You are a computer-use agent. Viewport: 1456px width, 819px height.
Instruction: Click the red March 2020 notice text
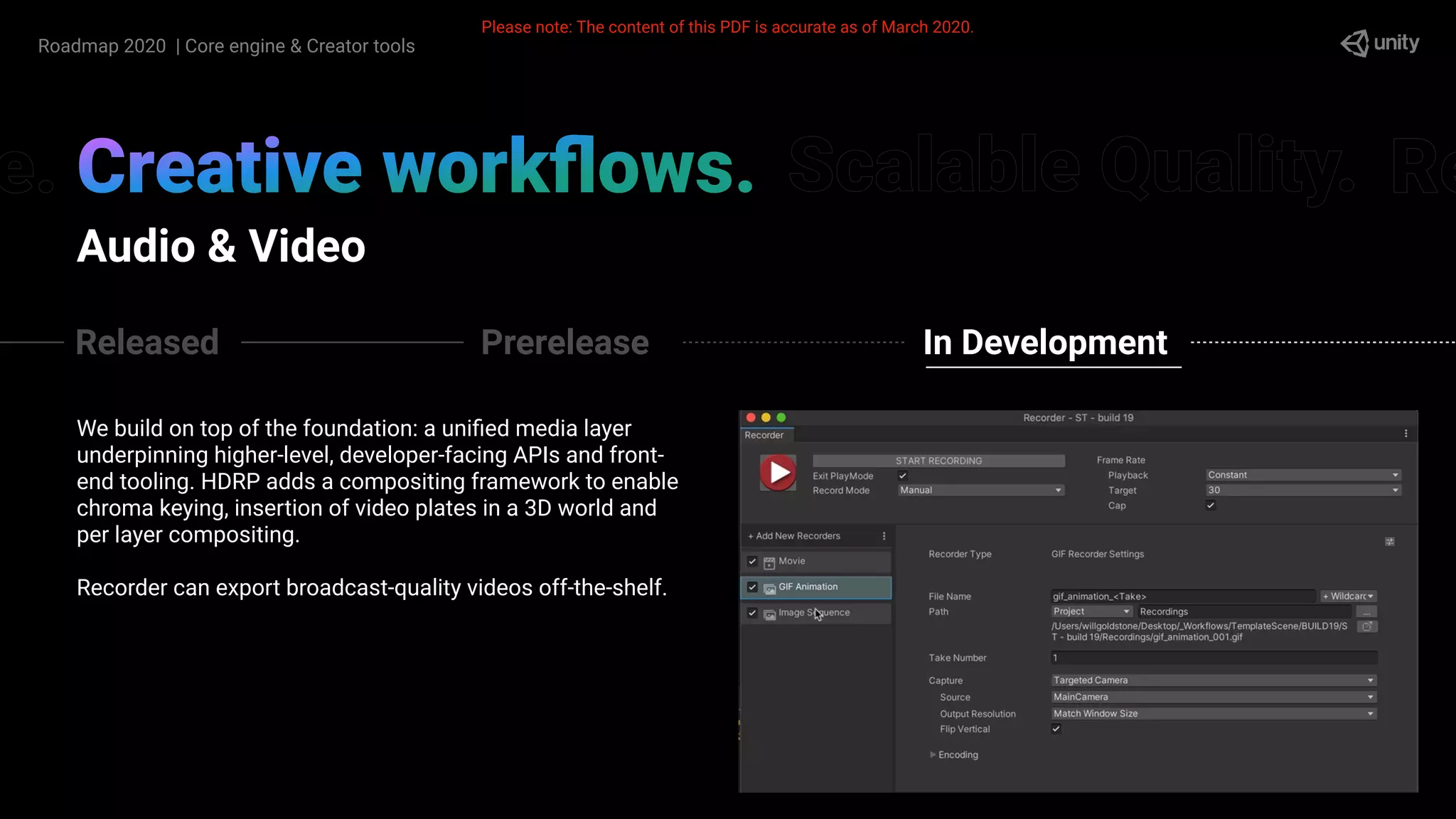(x=727, y=27)
